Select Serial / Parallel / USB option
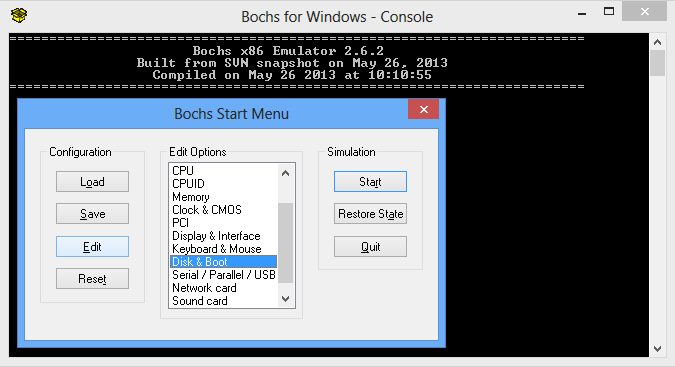675x367 pixels. pos(224,274)
